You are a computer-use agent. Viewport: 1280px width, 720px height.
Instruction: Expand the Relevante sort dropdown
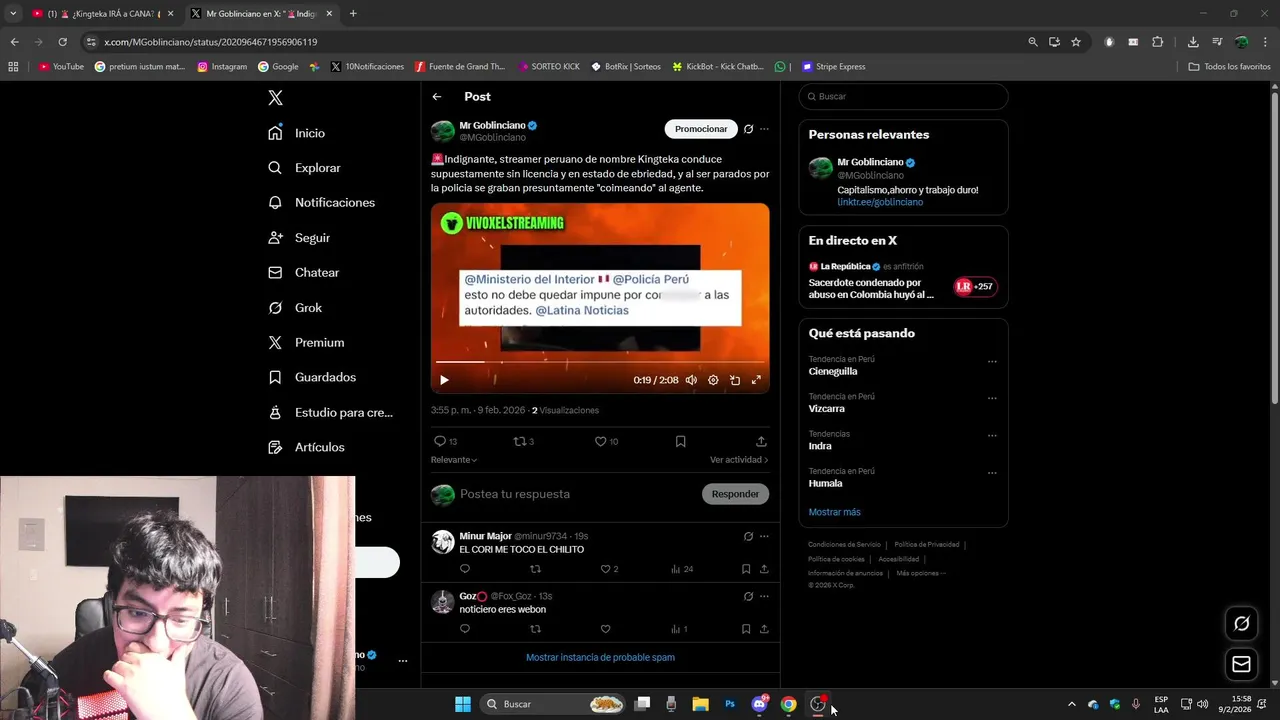[454, 460]
